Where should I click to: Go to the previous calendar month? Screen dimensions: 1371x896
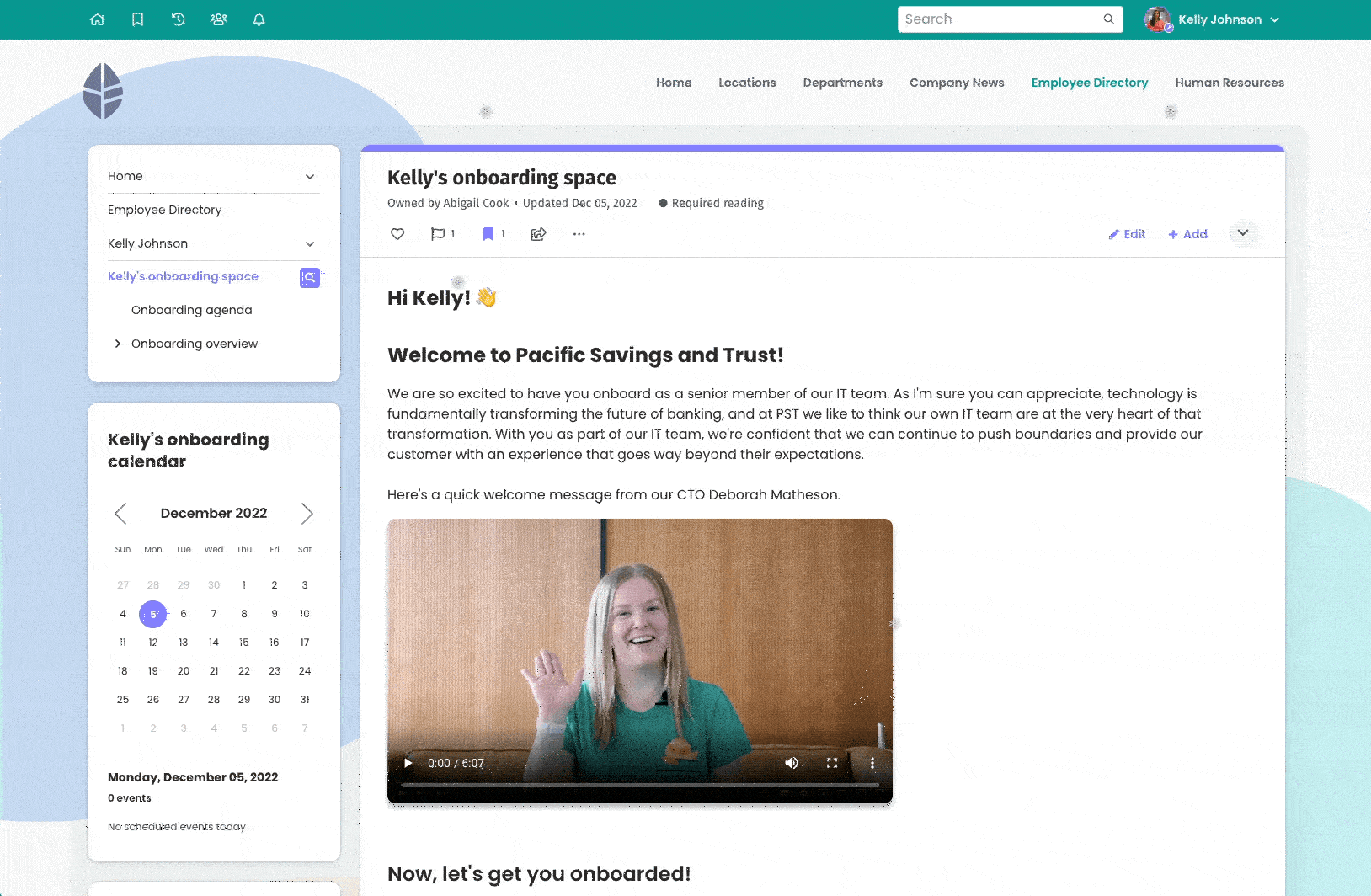121,514
